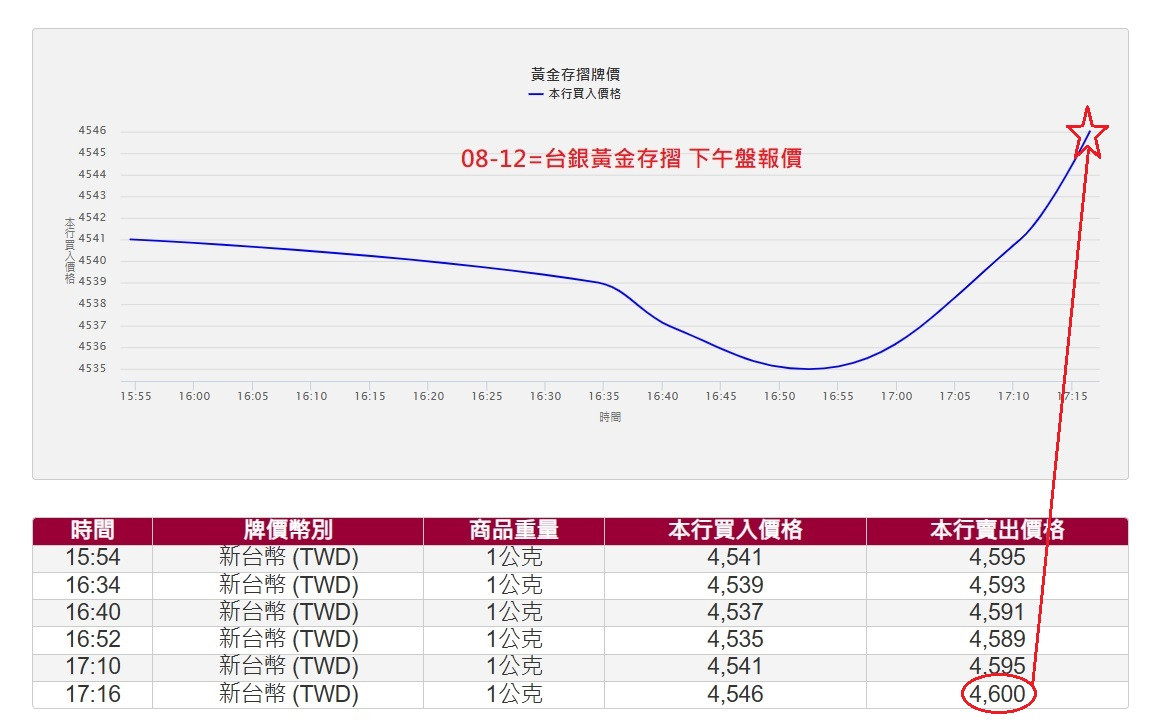Click sell price 4,591
The width and height of the screenshot is (1149, 722).
[997, 612]
